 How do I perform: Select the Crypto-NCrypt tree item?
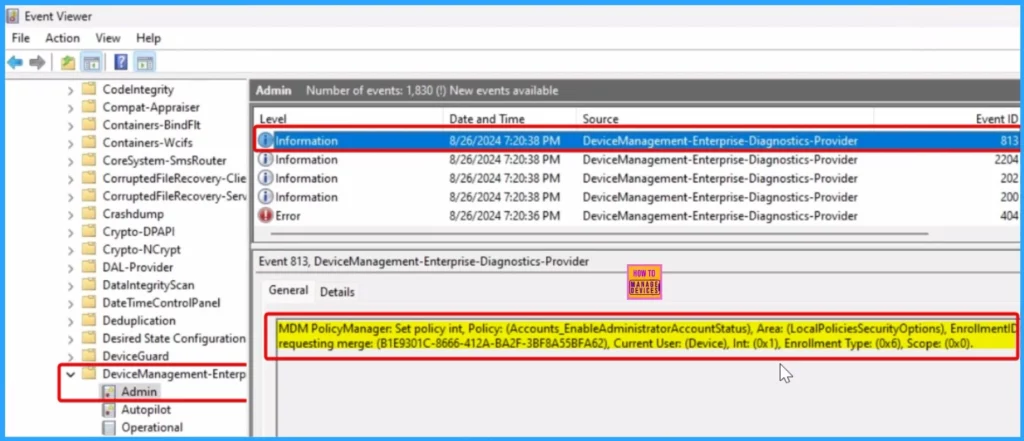141,250
